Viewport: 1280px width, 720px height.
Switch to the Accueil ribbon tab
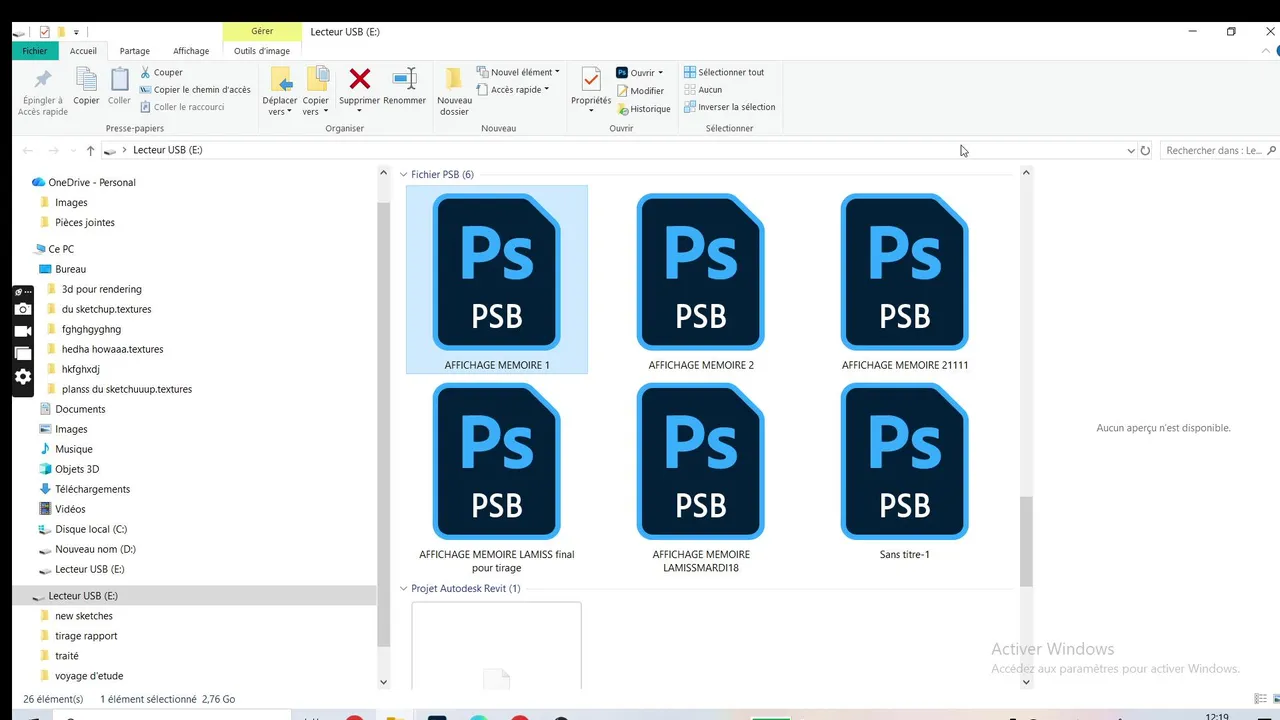click(83, 51)
